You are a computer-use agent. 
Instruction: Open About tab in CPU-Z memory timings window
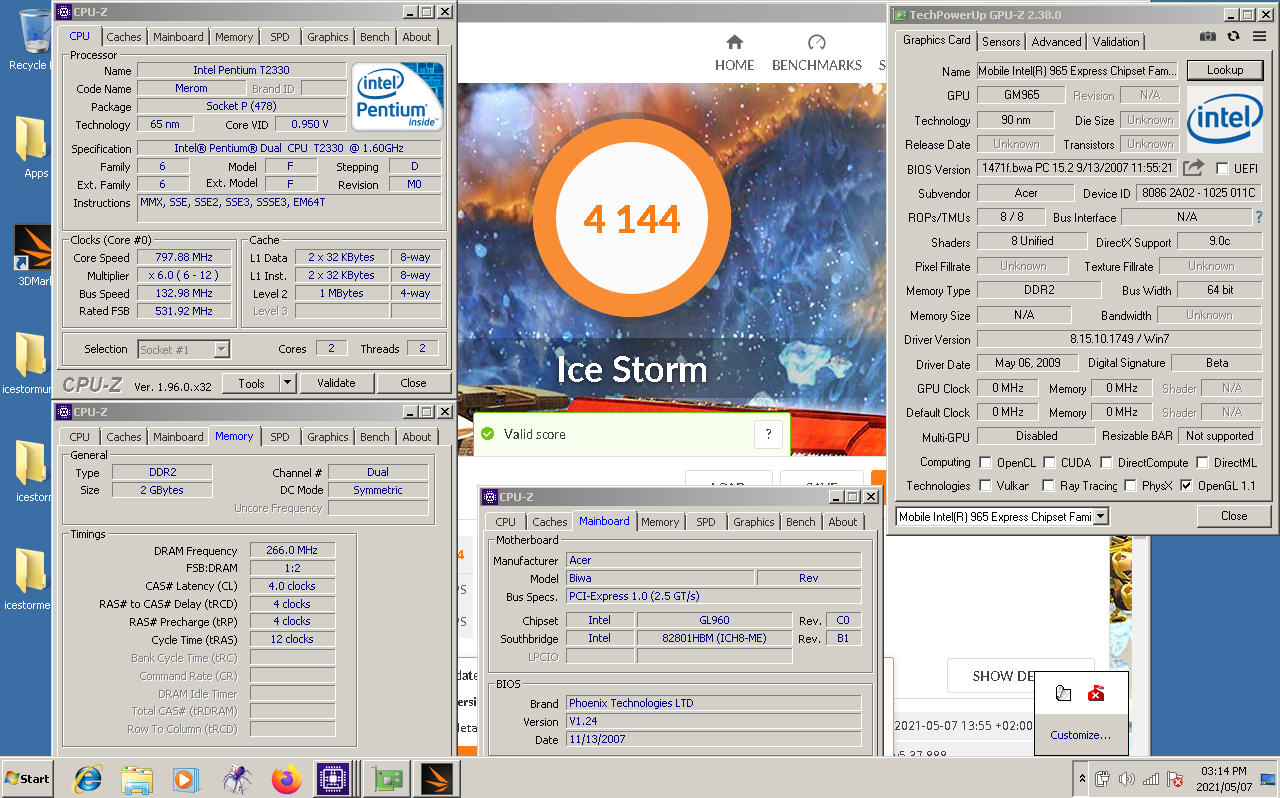[417, 437]
